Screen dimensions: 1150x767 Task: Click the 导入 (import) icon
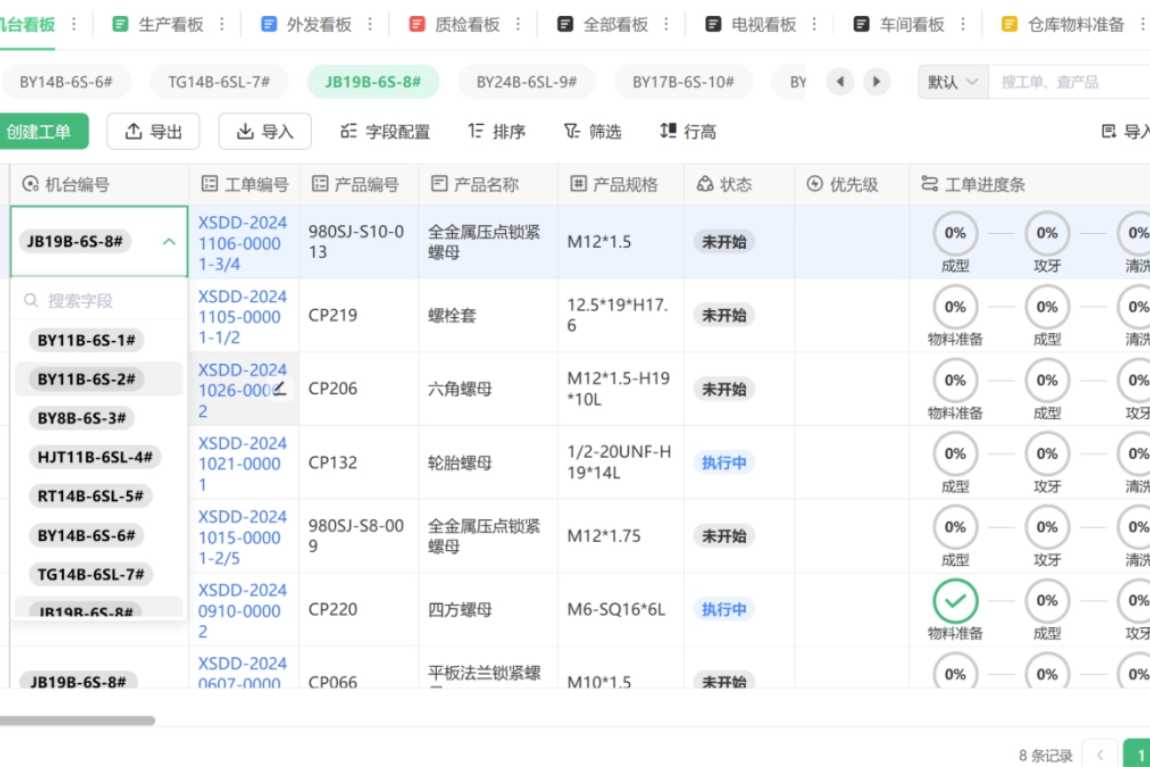pyautogui.click(x=265, y=130)
